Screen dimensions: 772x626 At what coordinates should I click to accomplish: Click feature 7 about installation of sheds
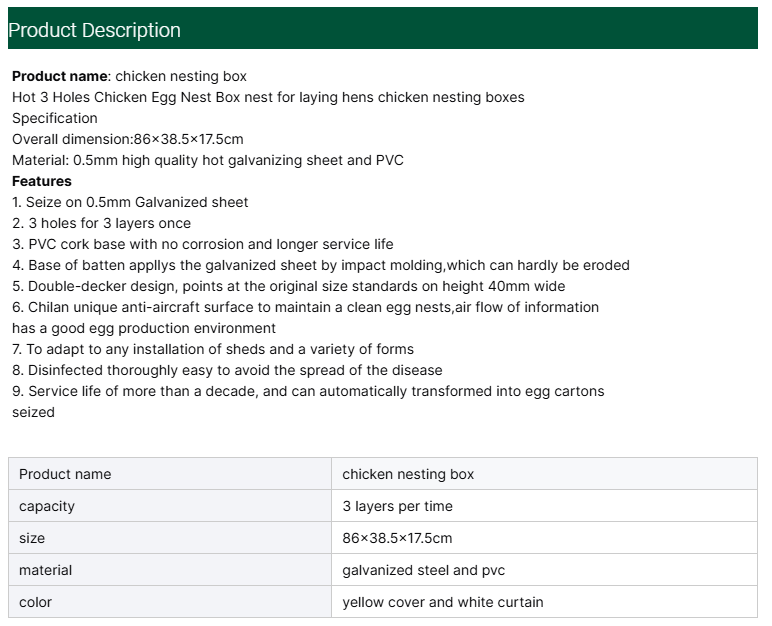[213, 349]
